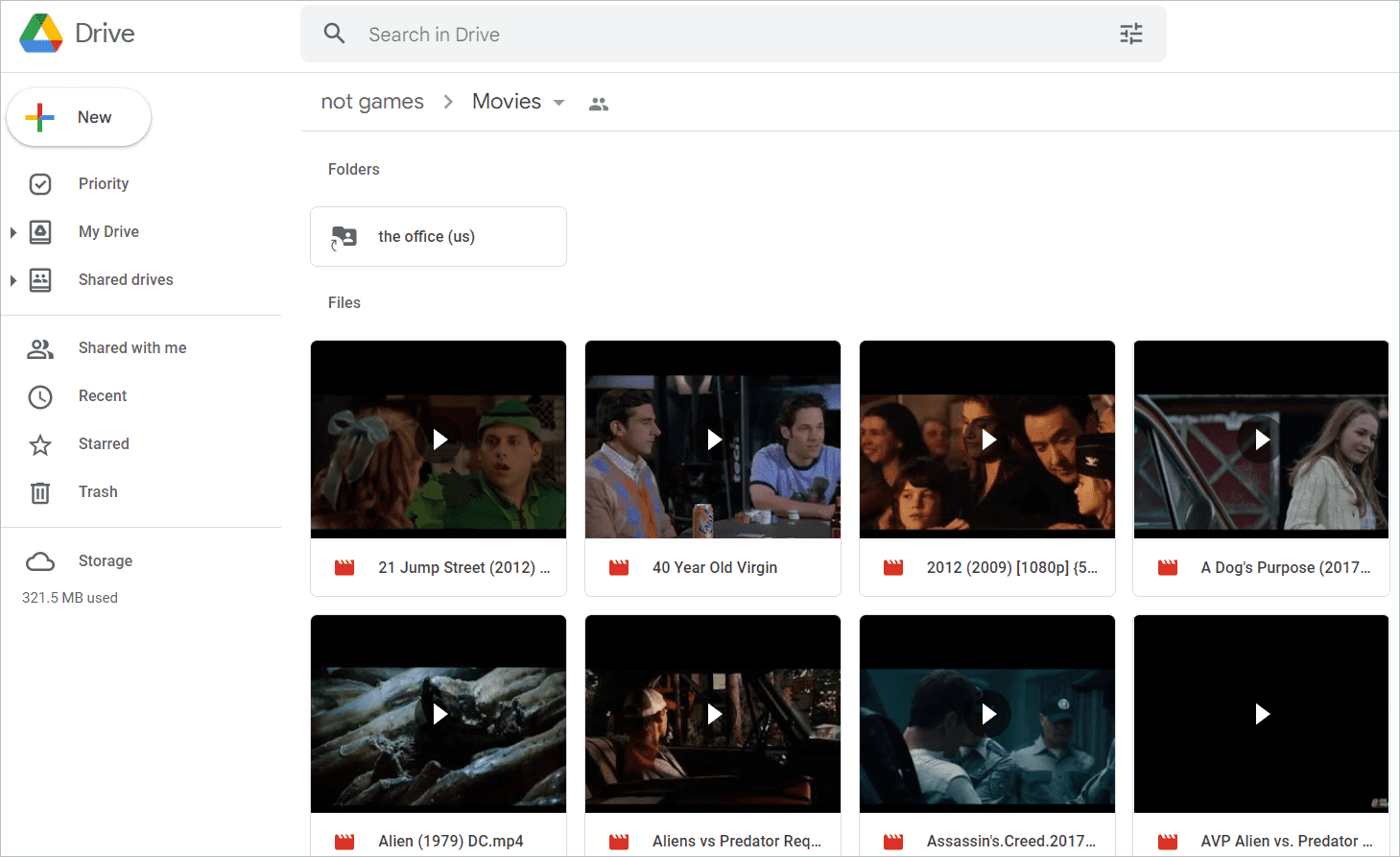Click video file icon for Aliens vs Predator Req

pyautogui.click(x=619, y=842)
